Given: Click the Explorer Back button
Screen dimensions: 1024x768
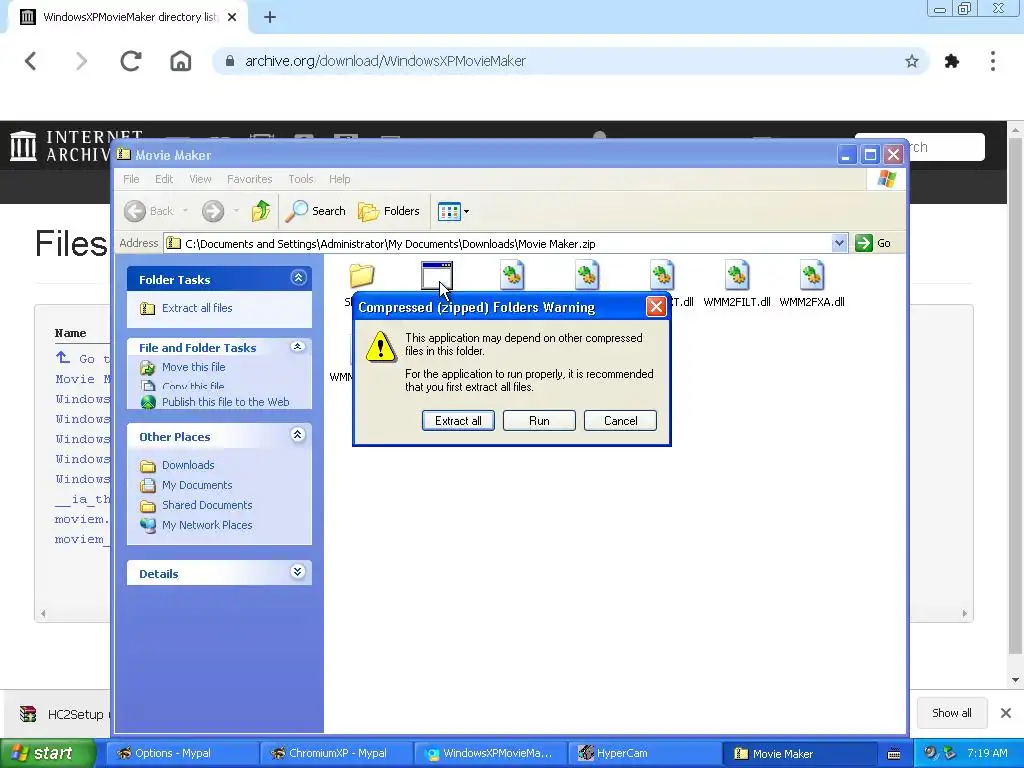Looking at the screenshot, I should [x=150, y=211].
